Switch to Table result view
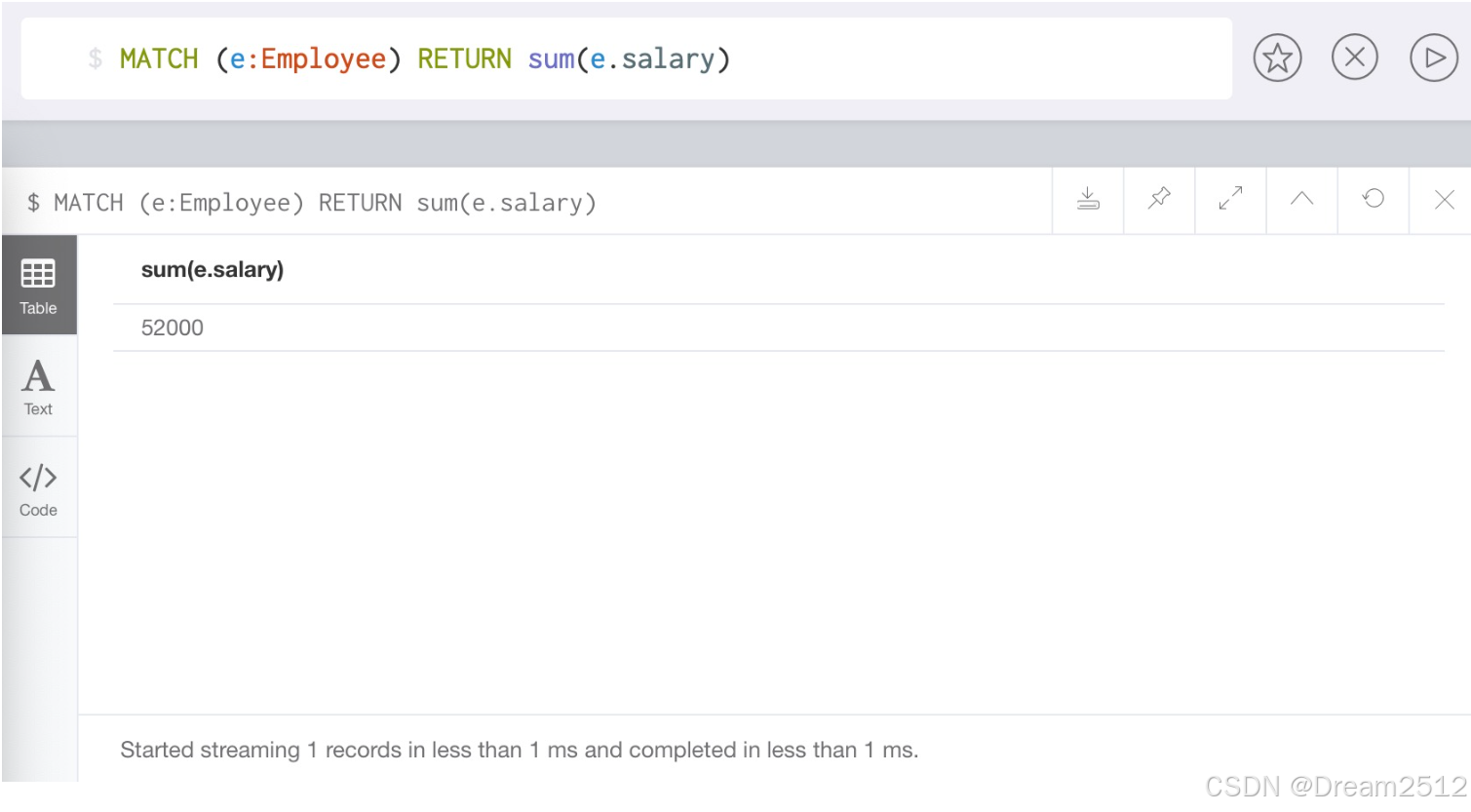The width and height of the screenshot is (1471, 812). click(x=39, y=286)
